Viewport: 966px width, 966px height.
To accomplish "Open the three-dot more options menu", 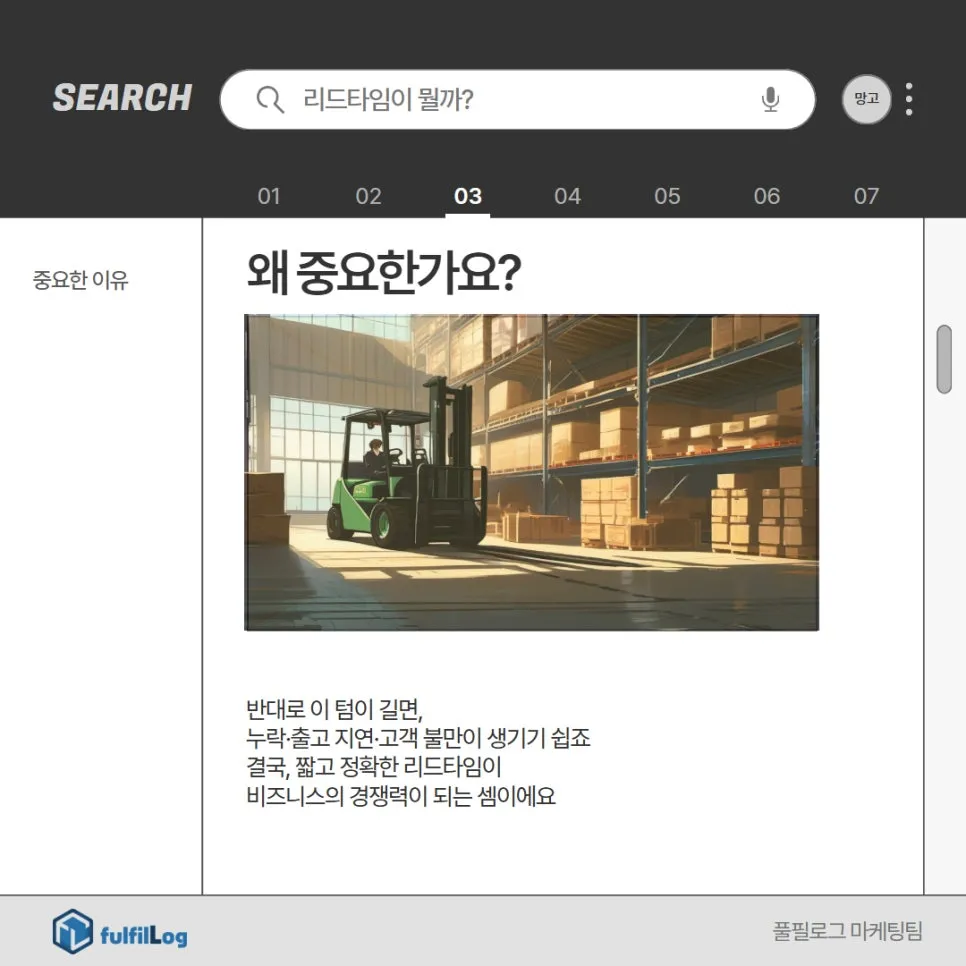I will click(x=909, y=99).
